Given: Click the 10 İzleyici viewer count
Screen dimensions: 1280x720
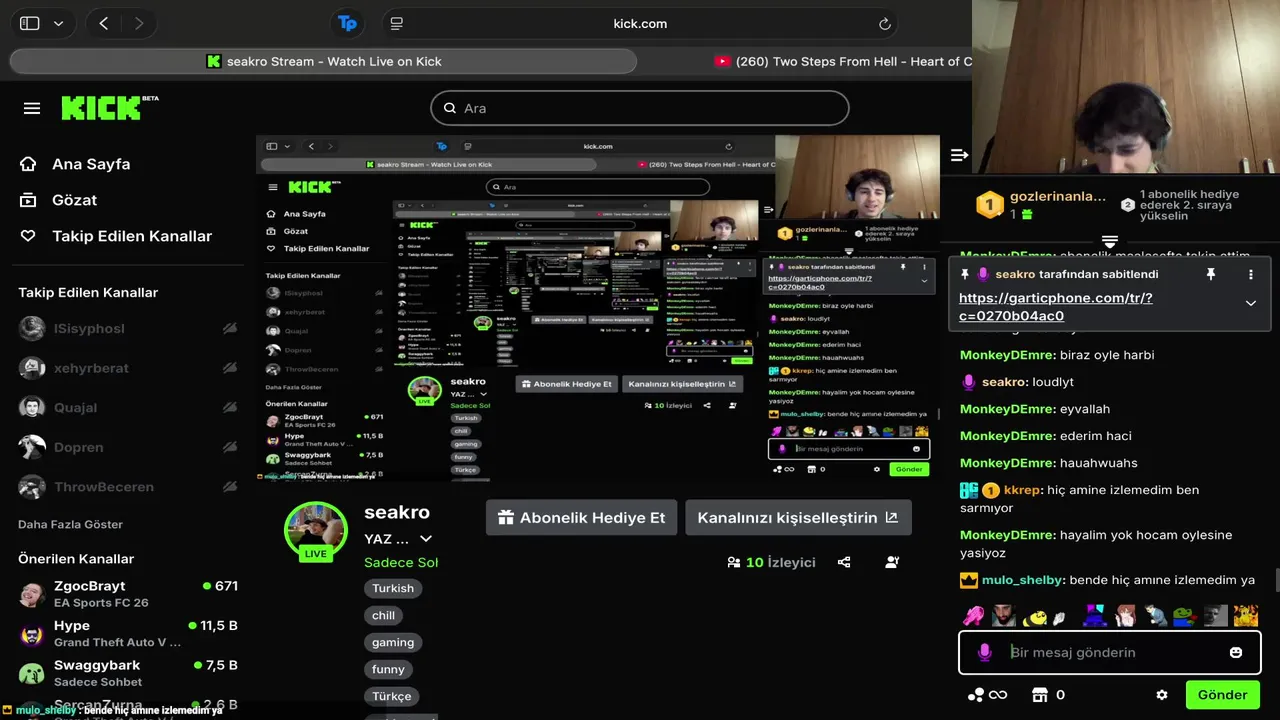Looking at the screenshot, I should click(771, 562).
